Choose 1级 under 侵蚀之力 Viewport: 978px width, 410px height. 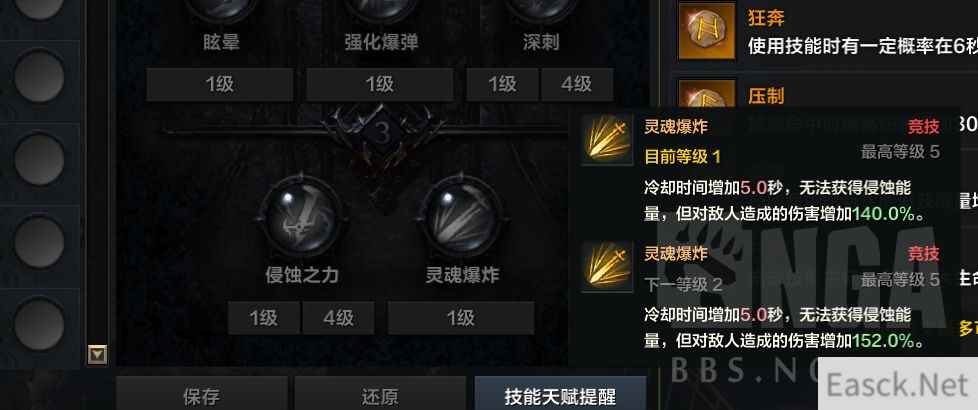click(x=264, y=318)
